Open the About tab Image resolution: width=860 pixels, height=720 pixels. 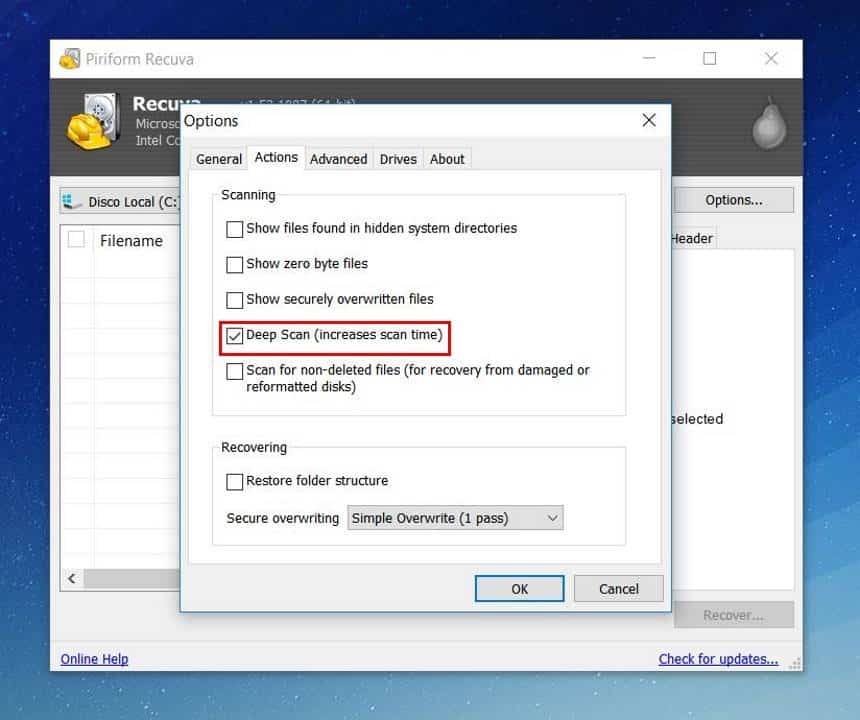[447, 159]
